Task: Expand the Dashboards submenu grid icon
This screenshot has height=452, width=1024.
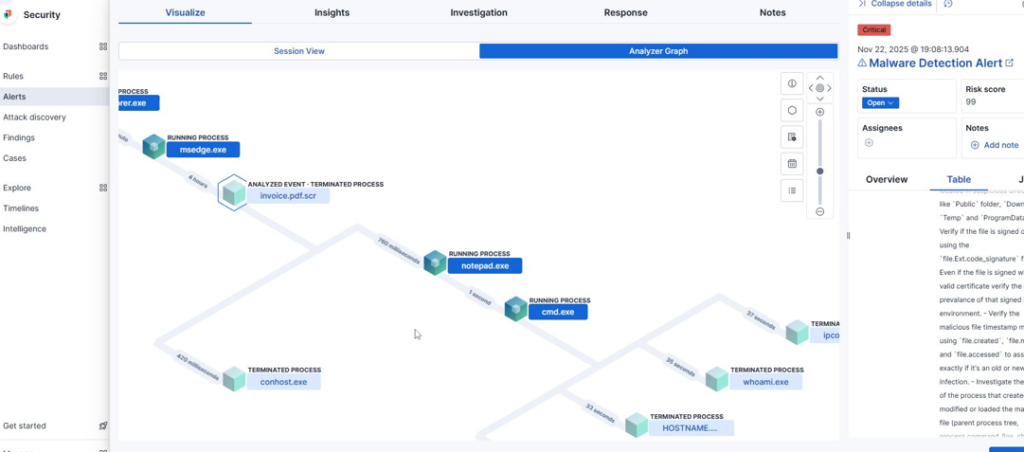Action: click(103, 47)
